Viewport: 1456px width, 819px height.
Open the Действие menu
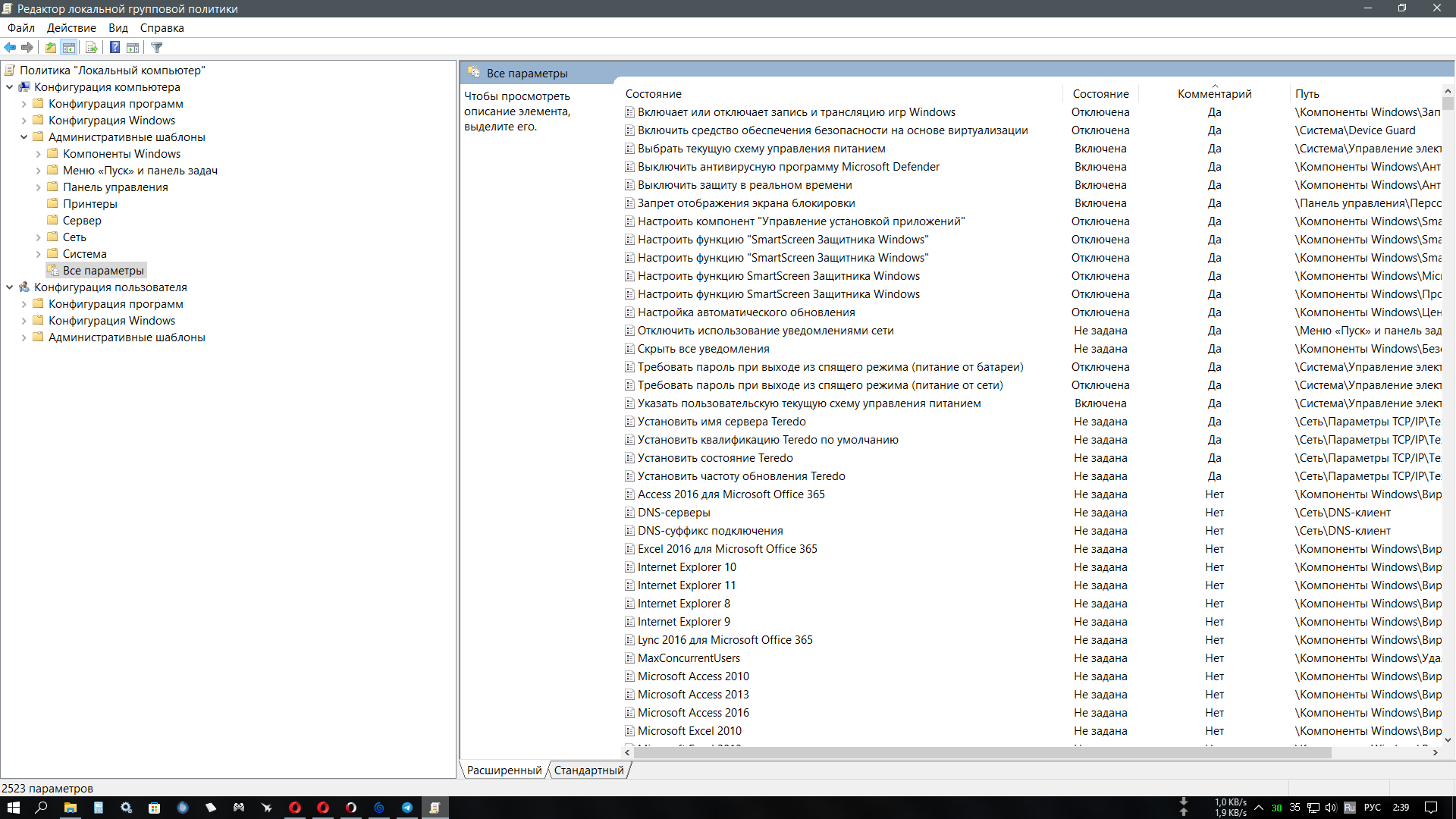pos(71,28)
